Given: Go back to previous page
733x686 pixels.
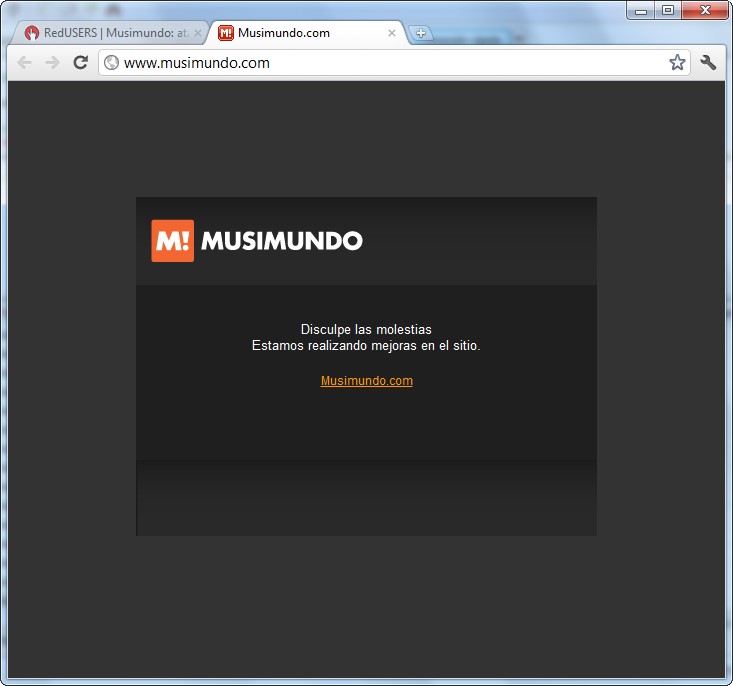Looking at the screenshot, I should 24,62.
